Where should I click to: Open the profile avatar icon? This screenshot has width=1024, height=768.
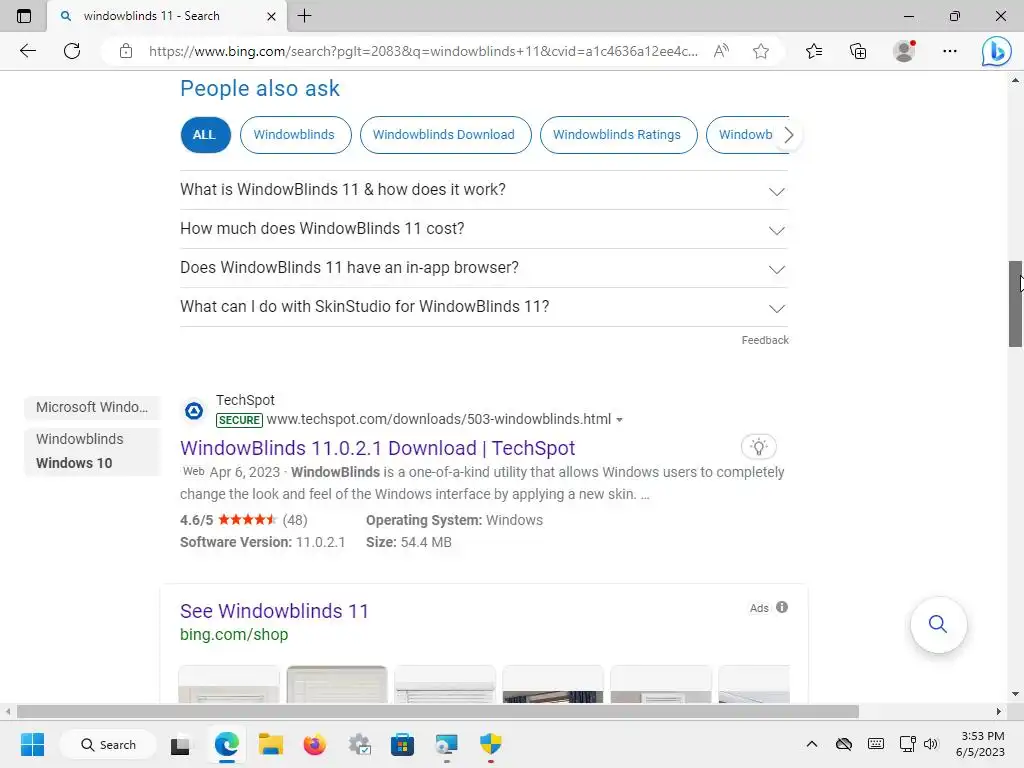tap(904, 51)
